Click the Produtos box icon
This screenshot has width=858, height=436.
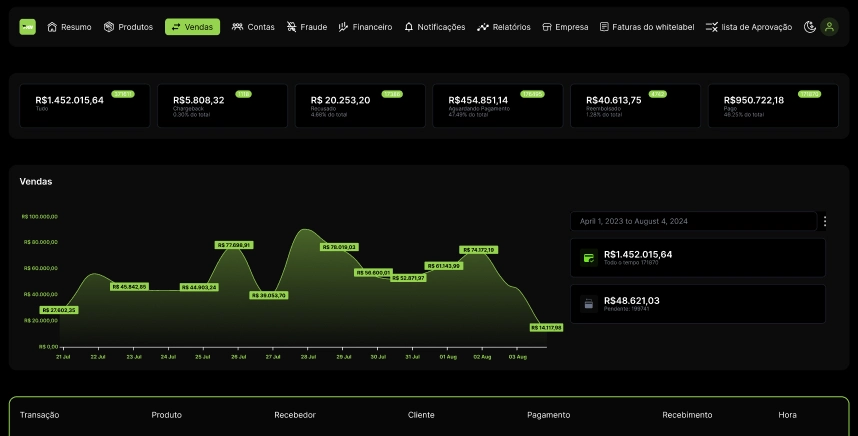click(109, 27)
